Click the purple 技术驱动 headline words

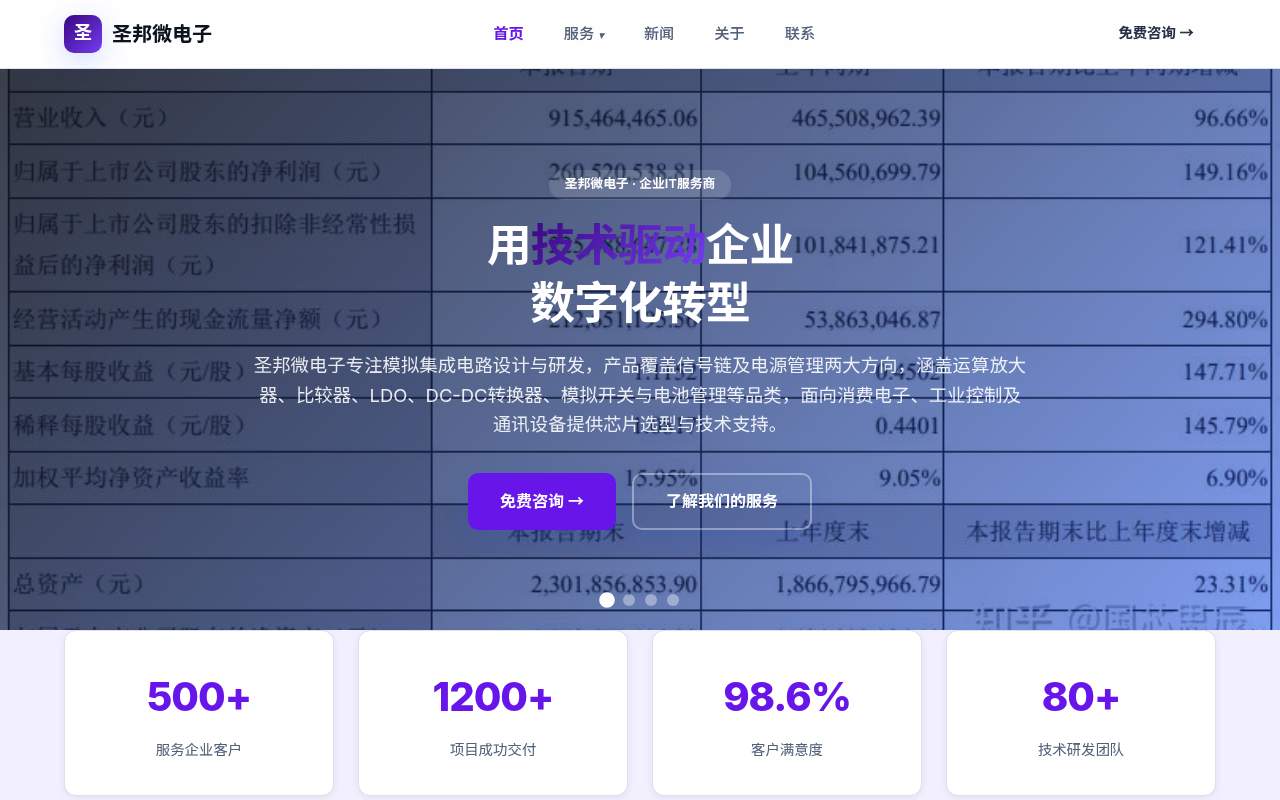[x=619, y=245]
